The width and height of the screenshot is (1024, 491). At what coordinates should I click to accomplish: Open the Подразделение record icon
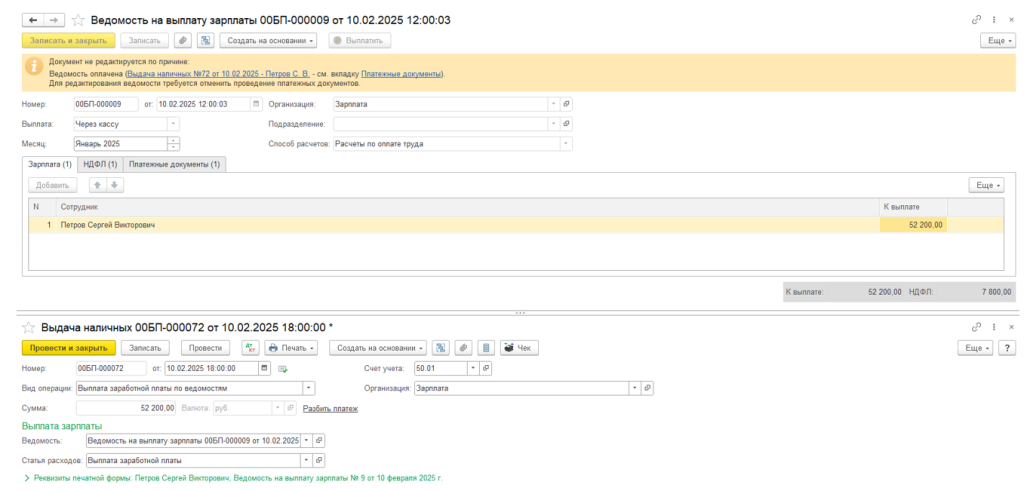[x=566, y=123]
